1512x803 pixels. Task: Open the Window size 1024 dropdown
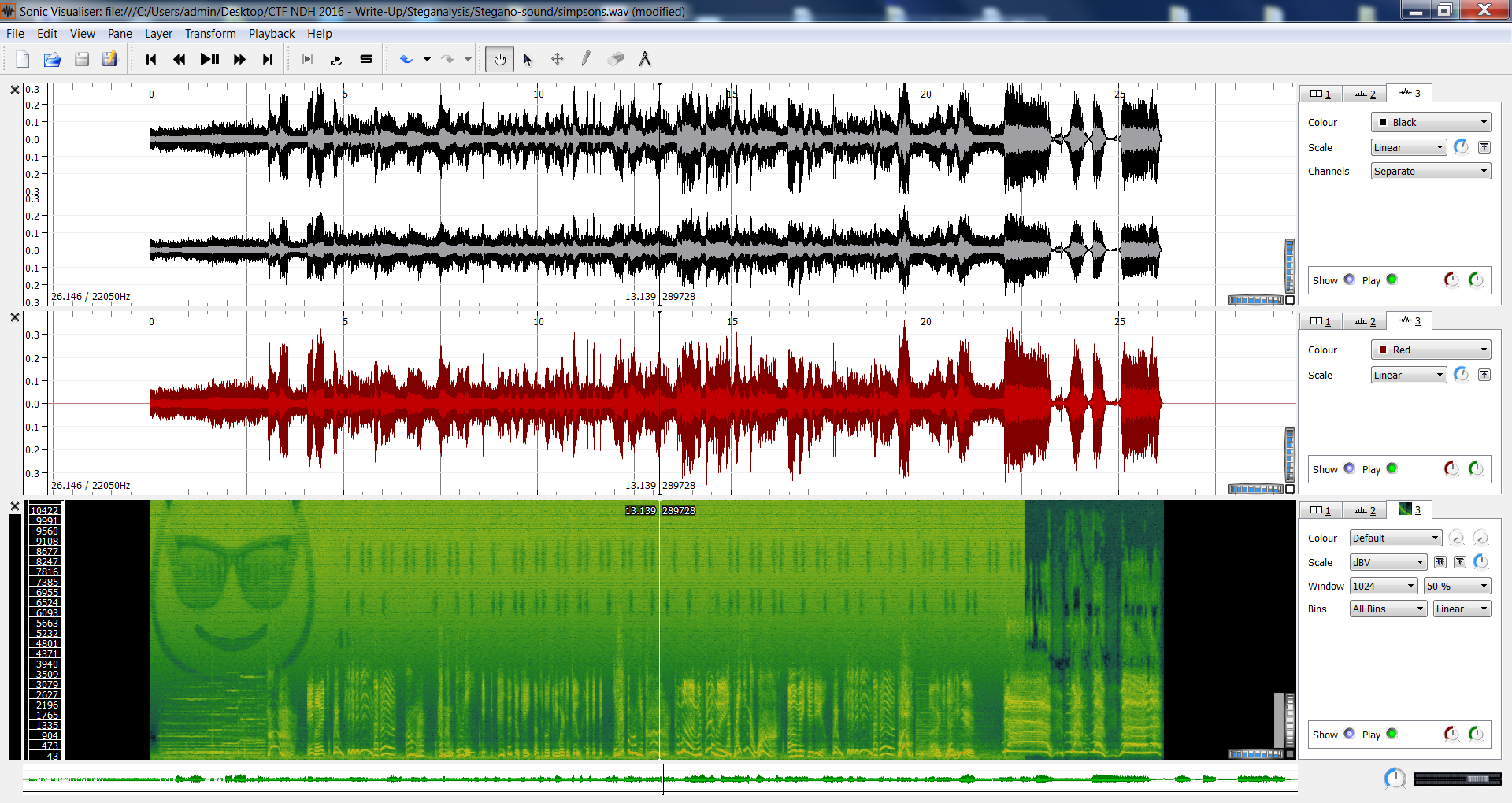pyautogui.click(x=1384, y=586)
